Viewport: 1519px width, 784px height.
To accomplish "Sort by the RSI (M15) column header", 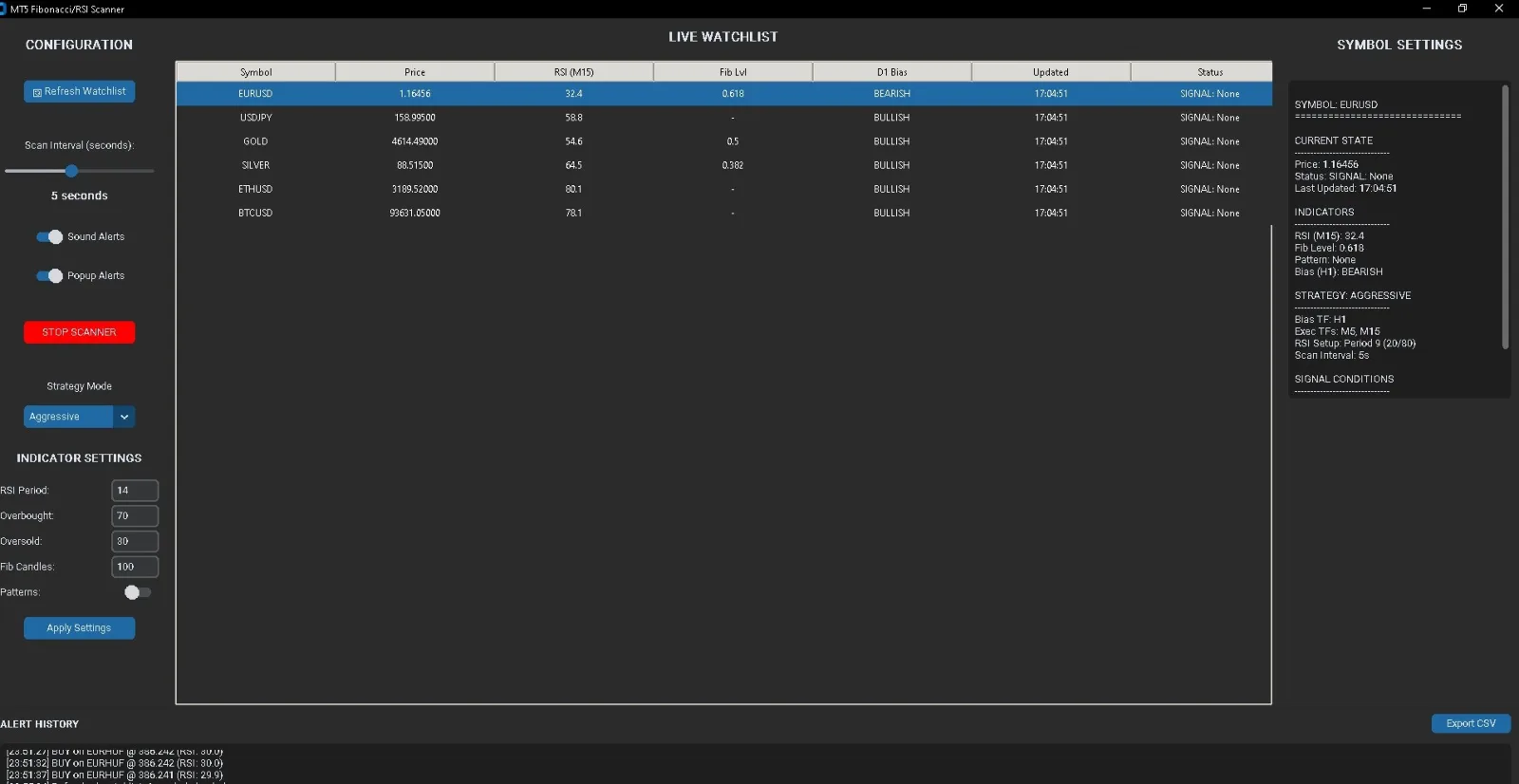I will (573, 72).
